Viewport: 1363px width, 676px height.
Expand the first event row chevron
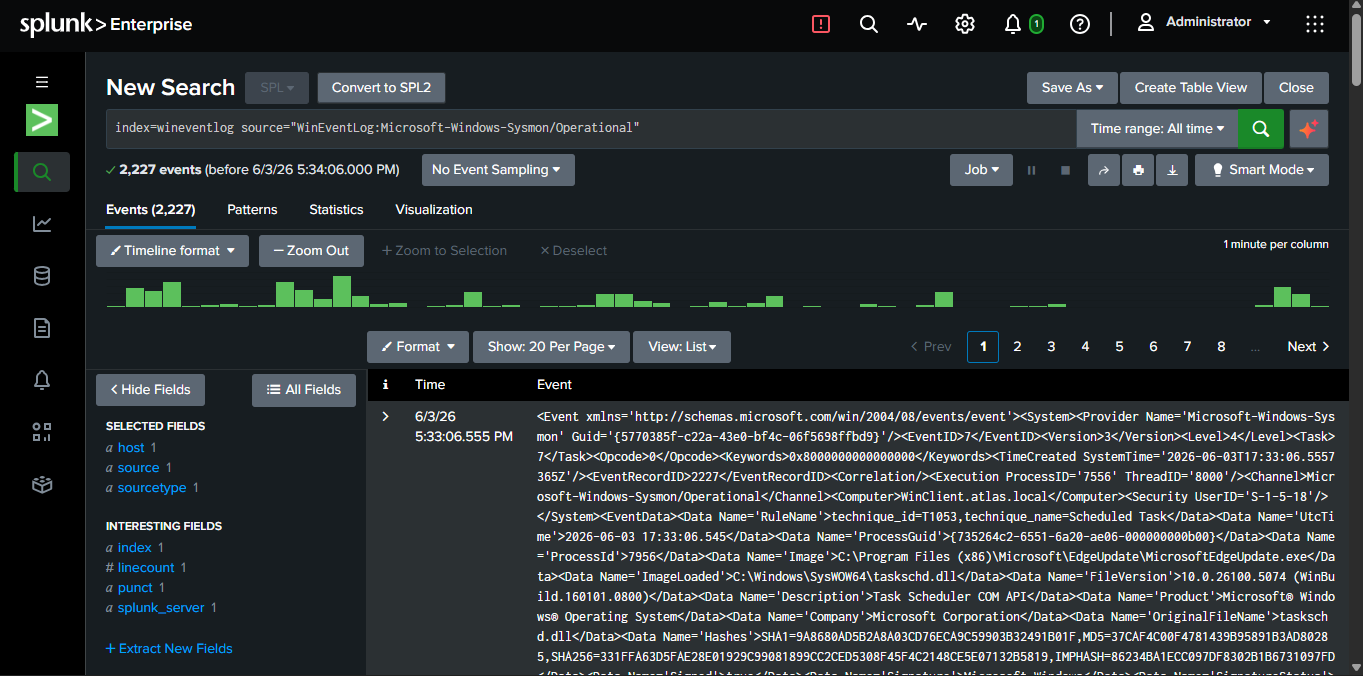[x=385, y=416]
